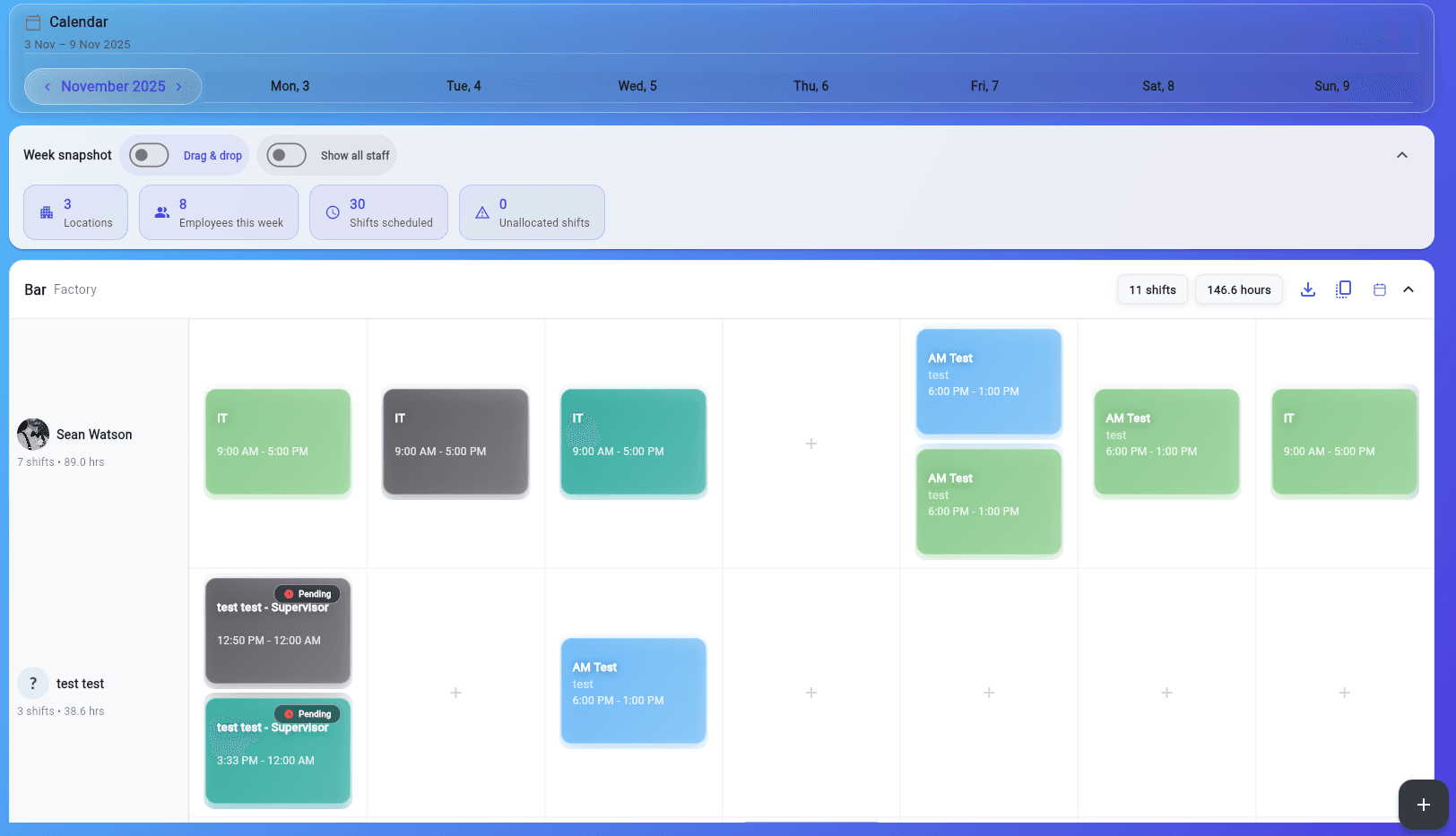The width and height of the screenshot is (1456, 836).
Task: Click the download export icon for Bar Factory
Action: (x=1308, y=289)
